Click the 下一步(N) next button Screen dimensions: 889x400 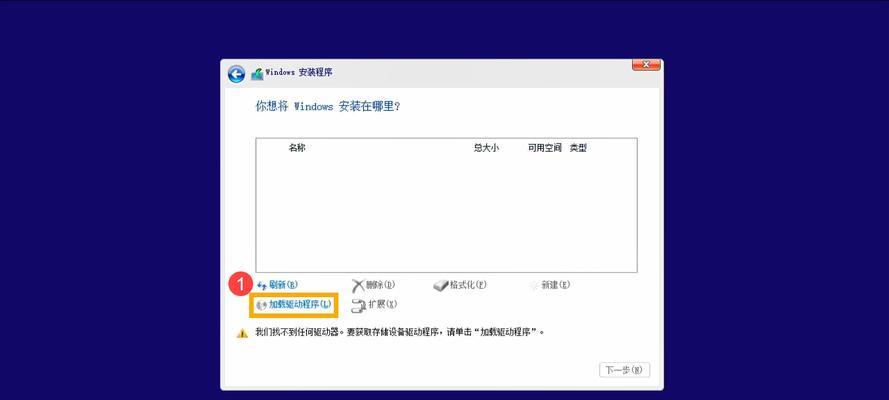624,370
